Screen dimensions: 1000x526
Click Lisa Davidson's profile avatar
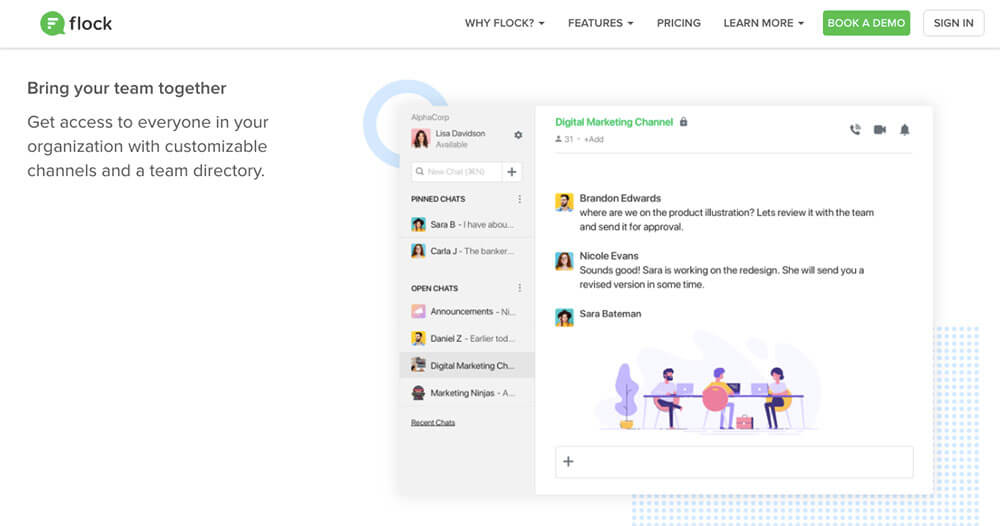point(420,138)
